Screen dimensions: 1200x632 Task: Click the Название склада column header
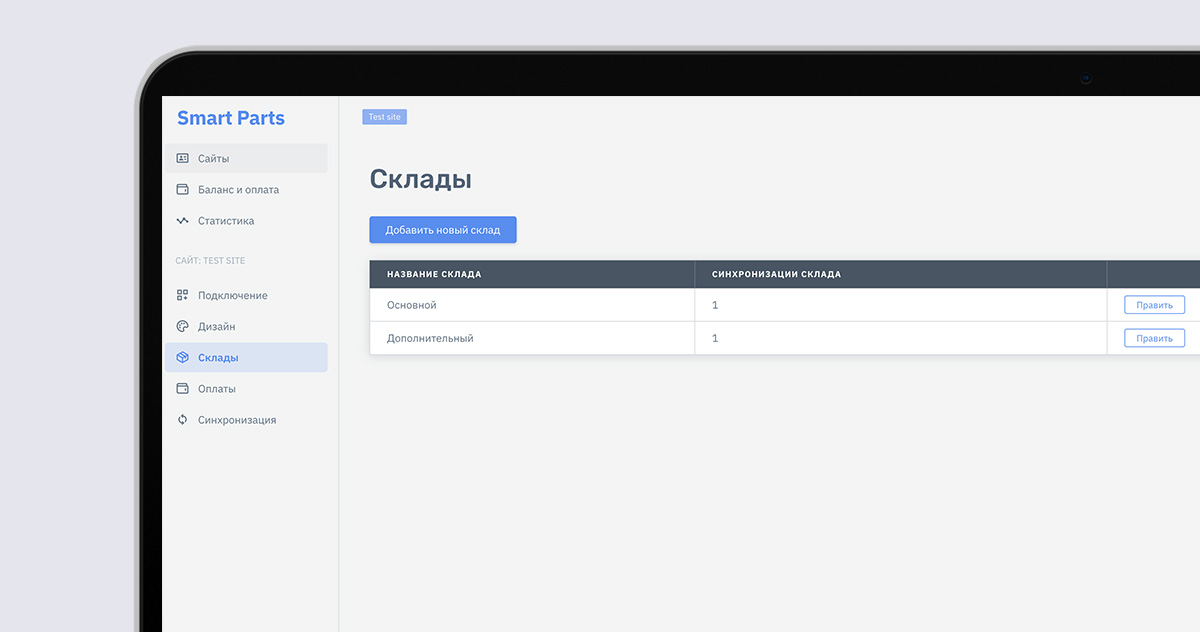point(434,274)
